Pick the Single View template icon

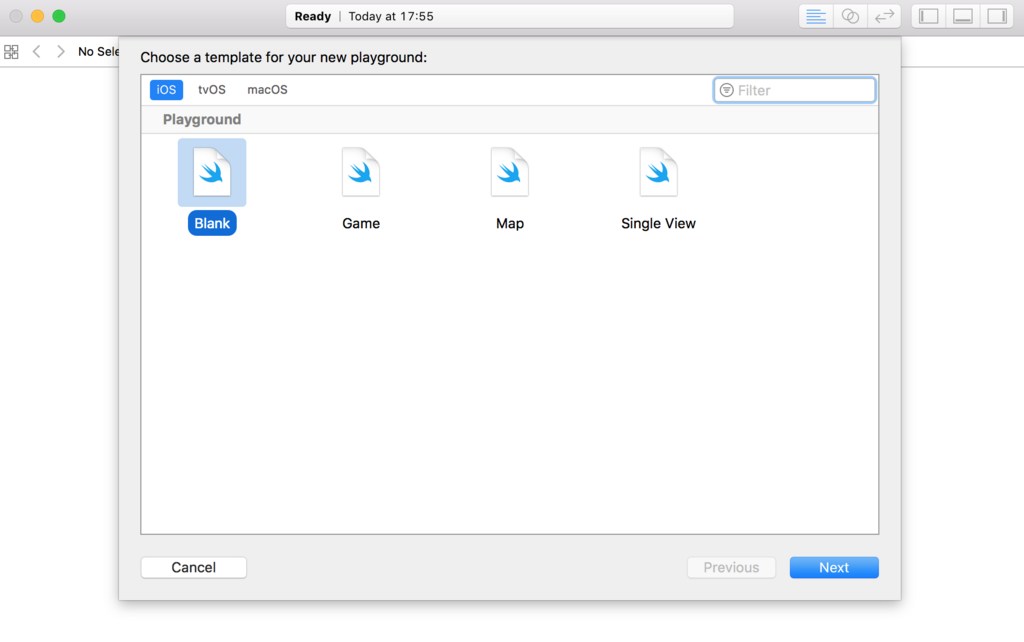click(x=658, y=172)
